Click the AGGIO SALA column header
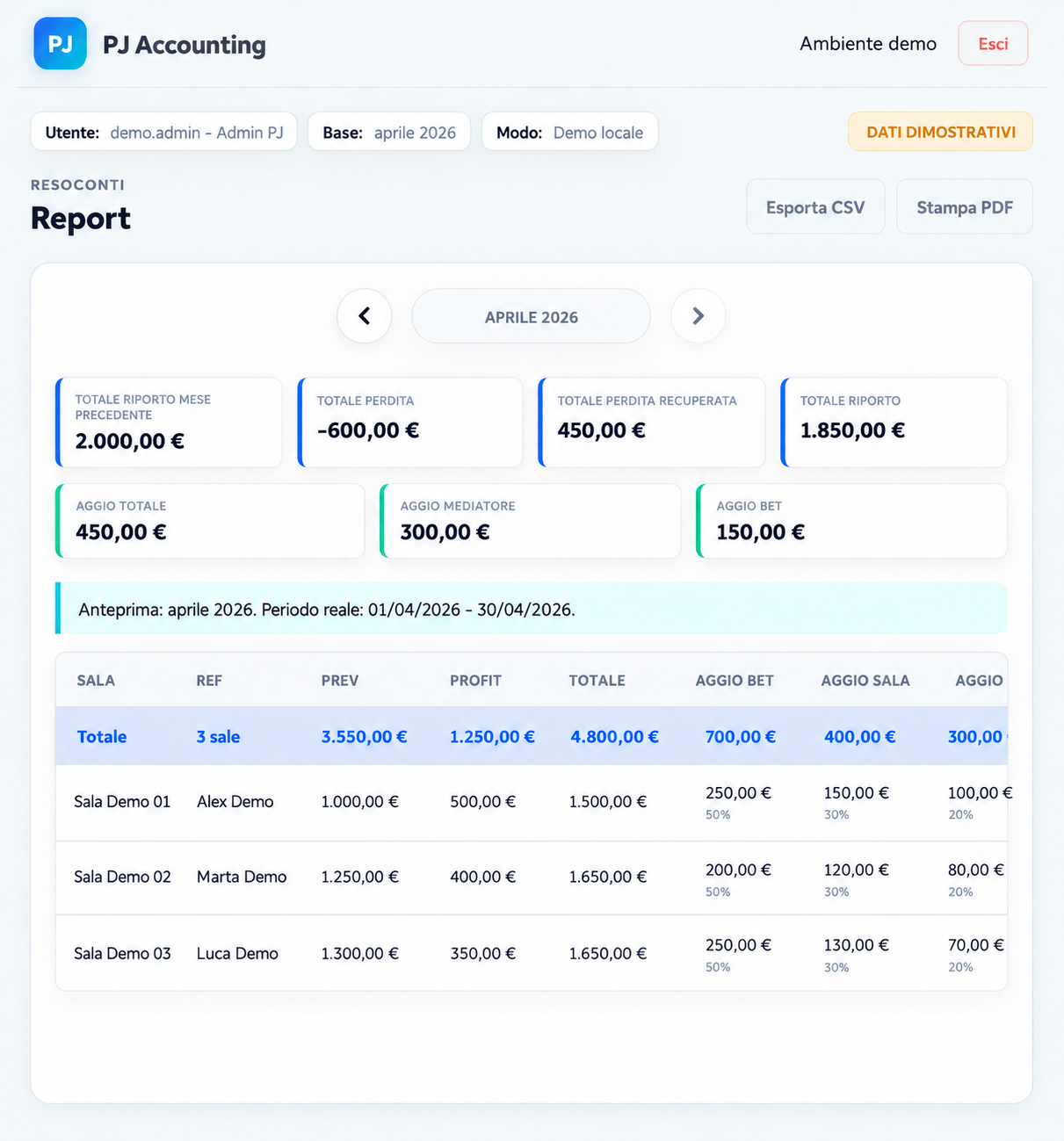The width and height of the screenshot is (1064, 1141). click(x=865, y=680)
